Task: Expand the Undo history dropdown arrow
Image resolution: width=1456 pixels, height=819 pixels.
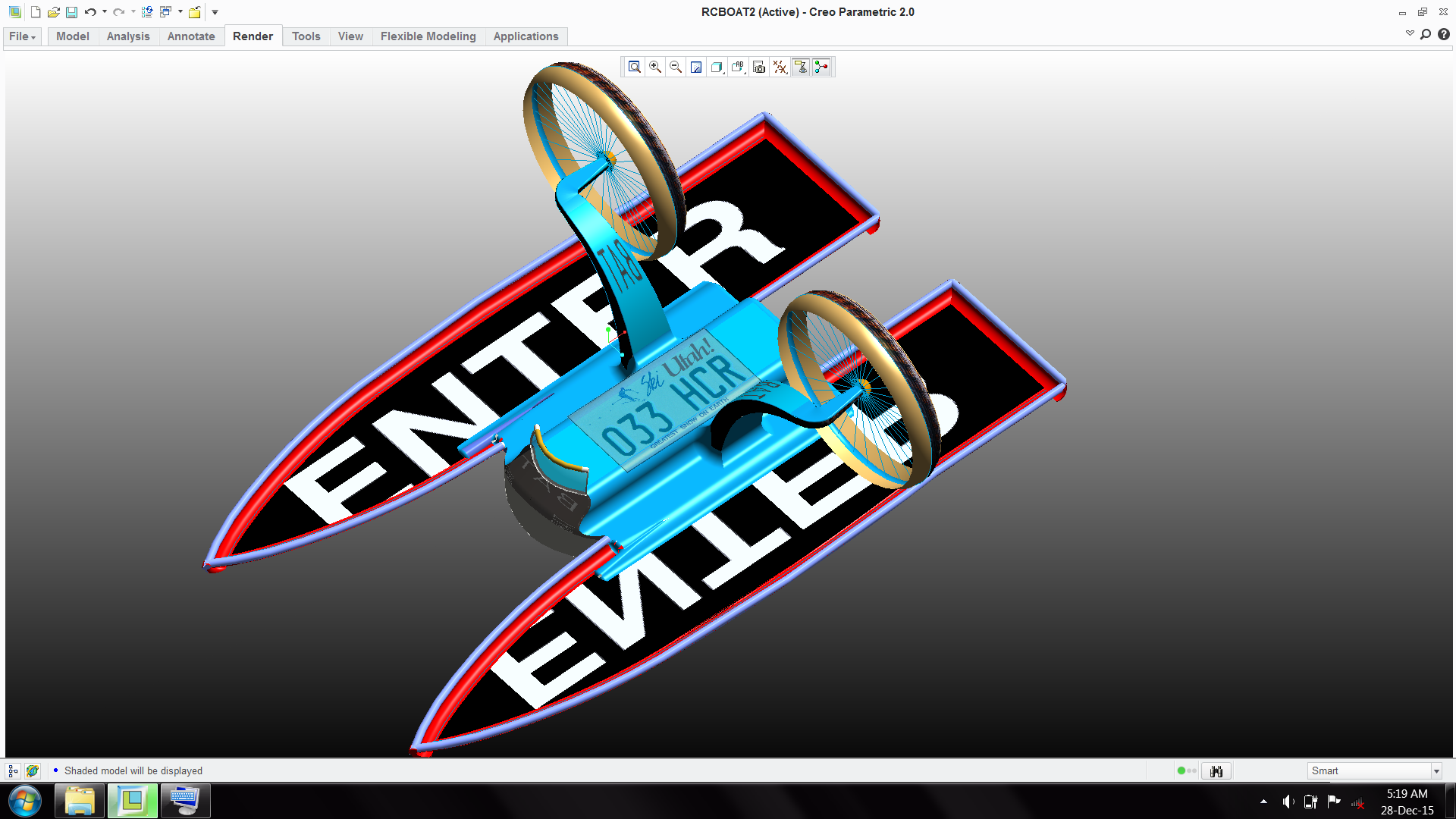Action: 105,12
